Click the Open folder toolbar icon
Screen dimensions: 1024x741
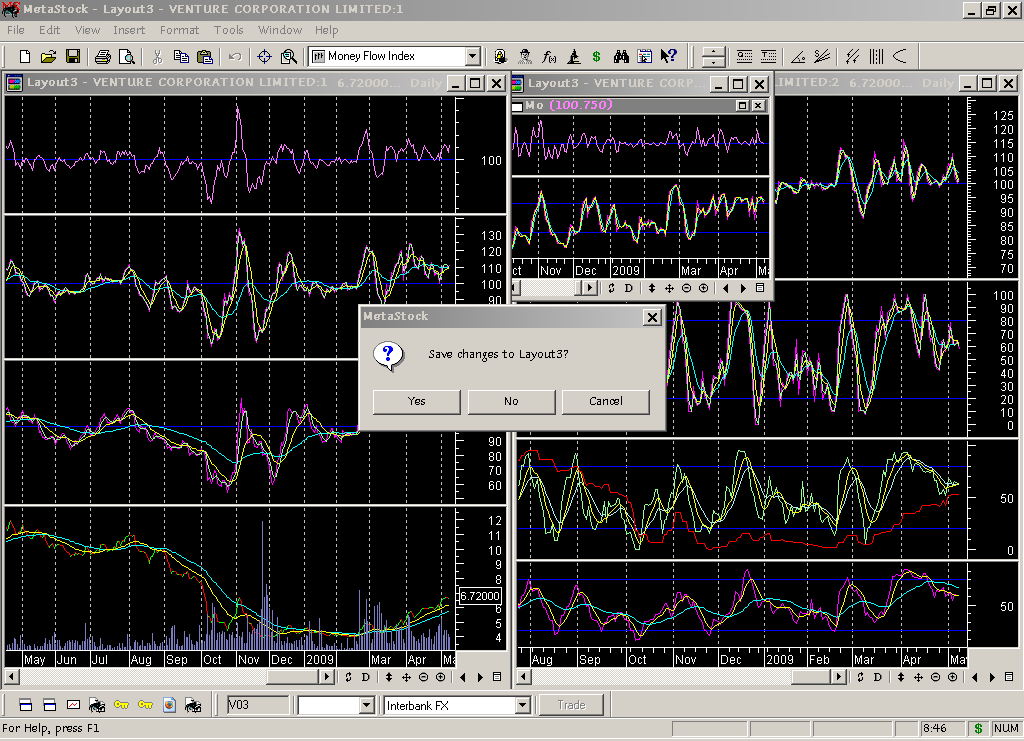coord(48,57)
